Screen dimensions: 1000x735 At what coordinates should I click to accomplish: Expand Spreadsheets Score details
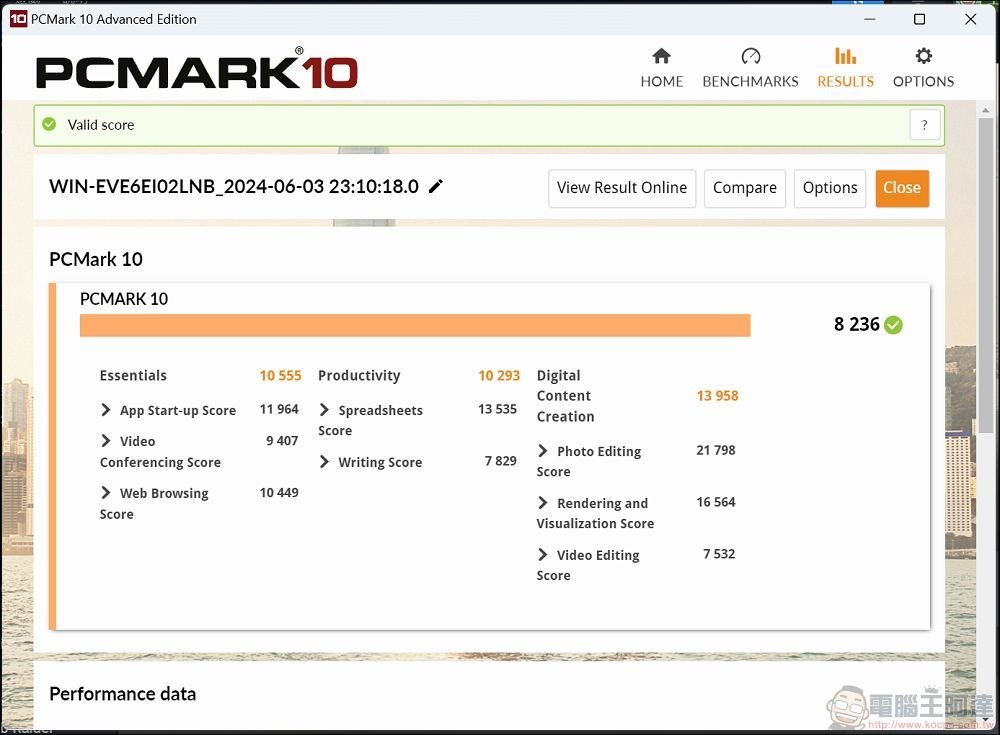(324, 410)
